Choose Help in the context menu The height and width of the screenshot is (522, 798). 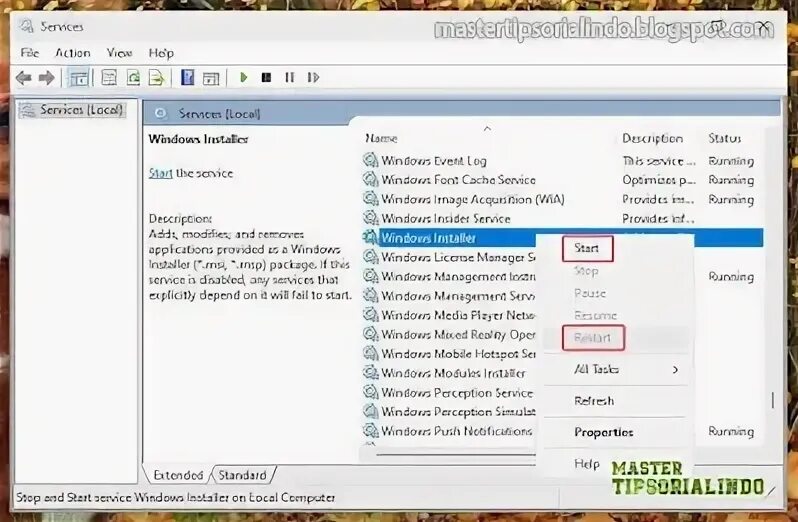coord(587,464)
